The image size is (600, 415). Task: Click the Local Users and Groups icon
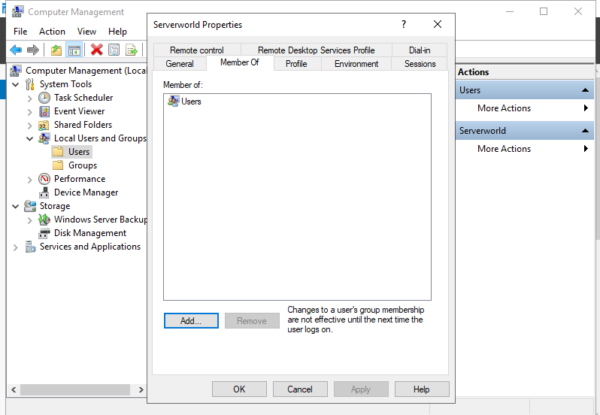(x=44, y=138)
